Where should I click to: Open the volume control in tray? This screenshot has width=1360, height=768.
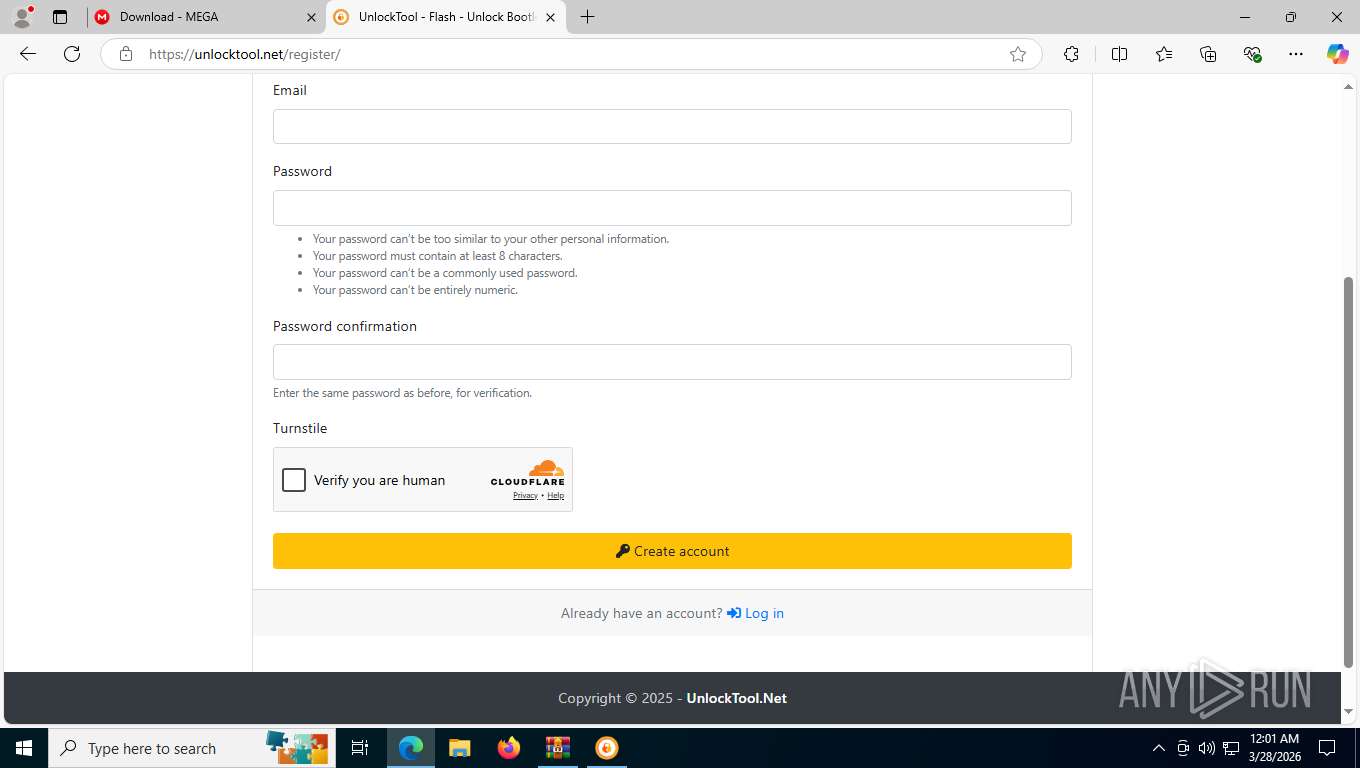pos(1206,748)
